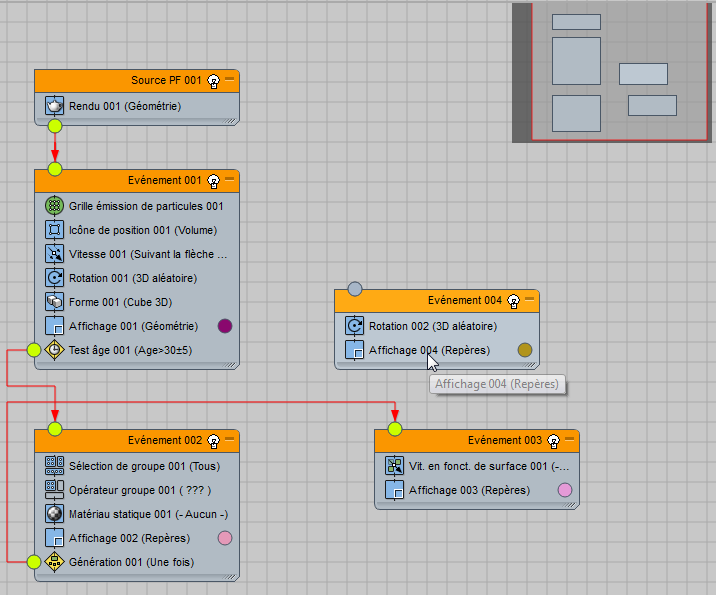Select the Evénement 003 title bar

pos(477,441)
